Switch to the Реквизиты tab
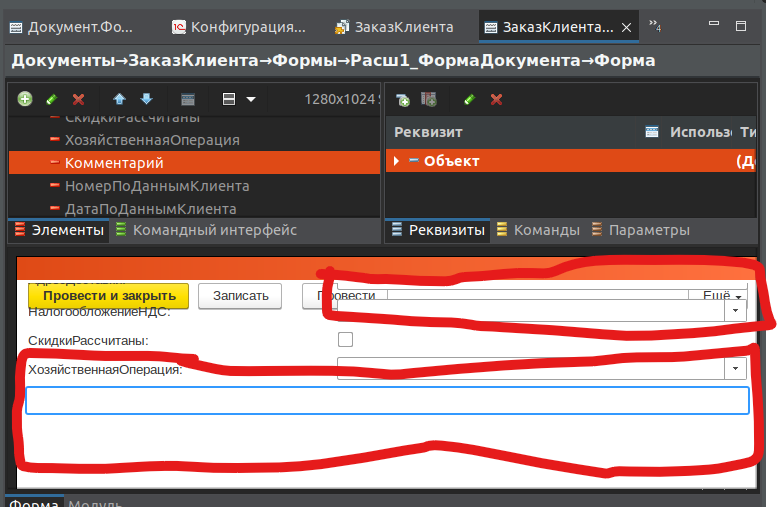Viewport: 779px width, 507px height. coord(438,230)
